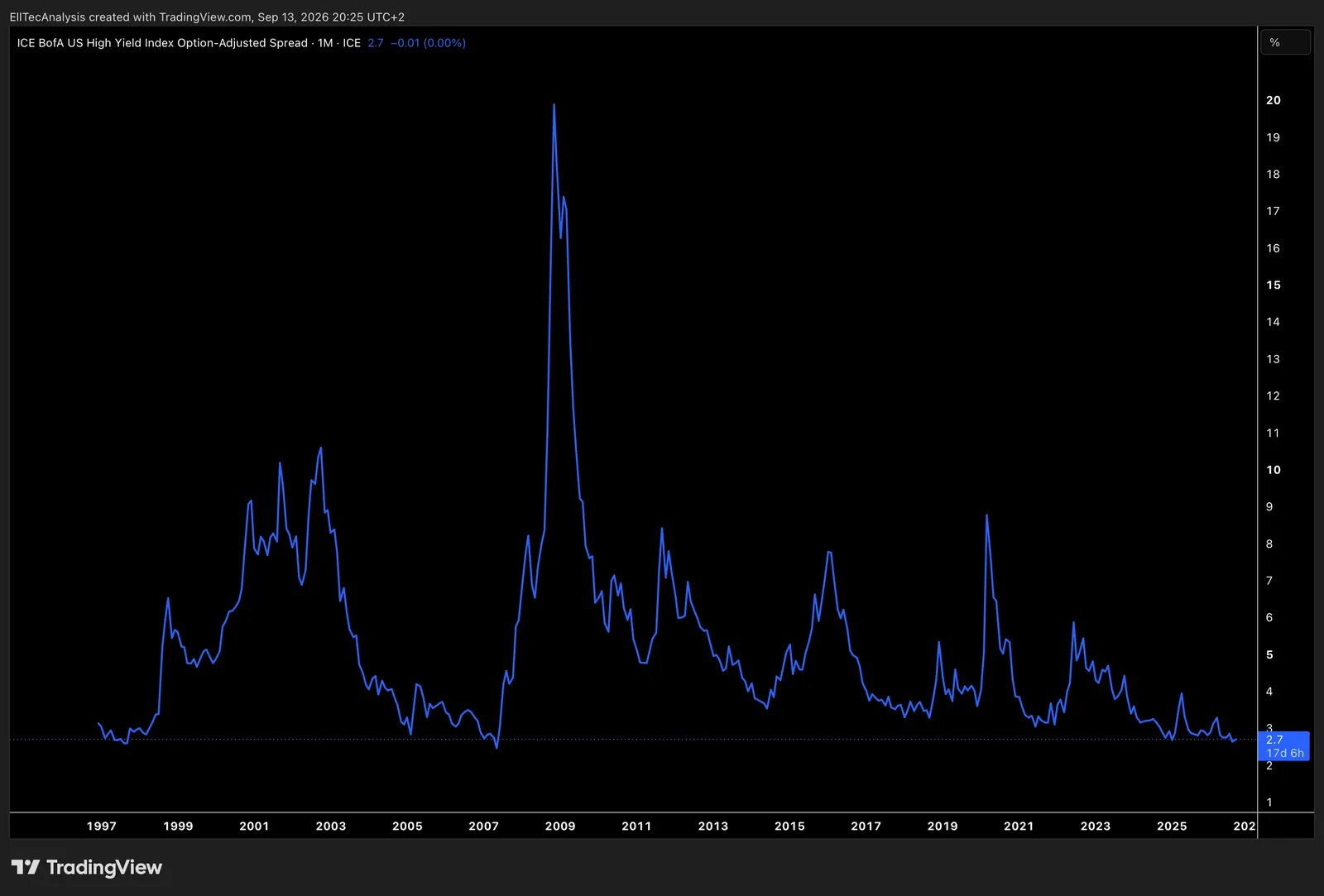This screenshot has height=896, width=1324.
Task: Click the 20 level on the price axis
Action: tap(1274, 100)
